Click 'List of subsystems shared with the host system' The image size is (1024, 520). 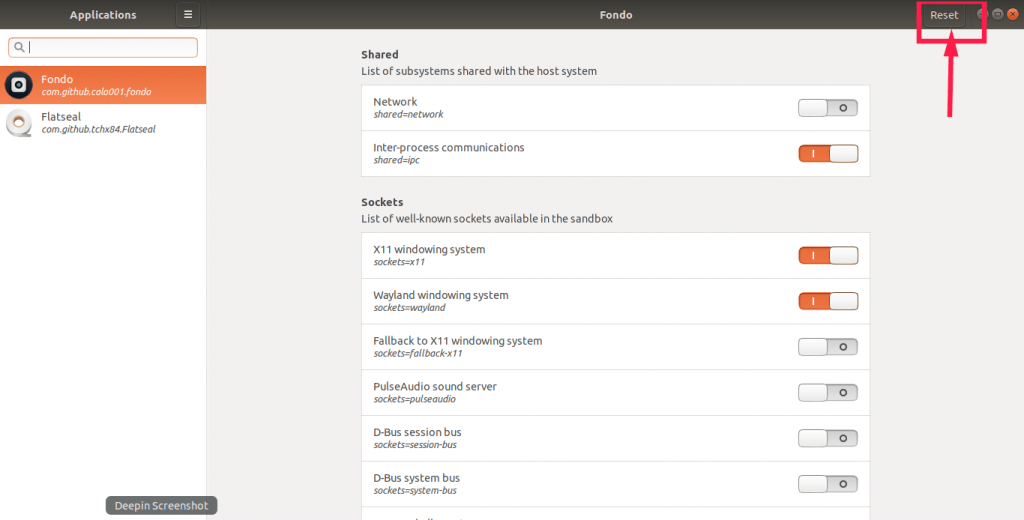pos(479,71)
